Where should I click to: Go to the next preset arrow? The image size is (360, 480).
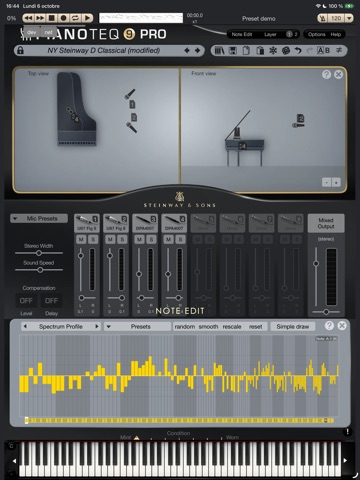point(197,50)
